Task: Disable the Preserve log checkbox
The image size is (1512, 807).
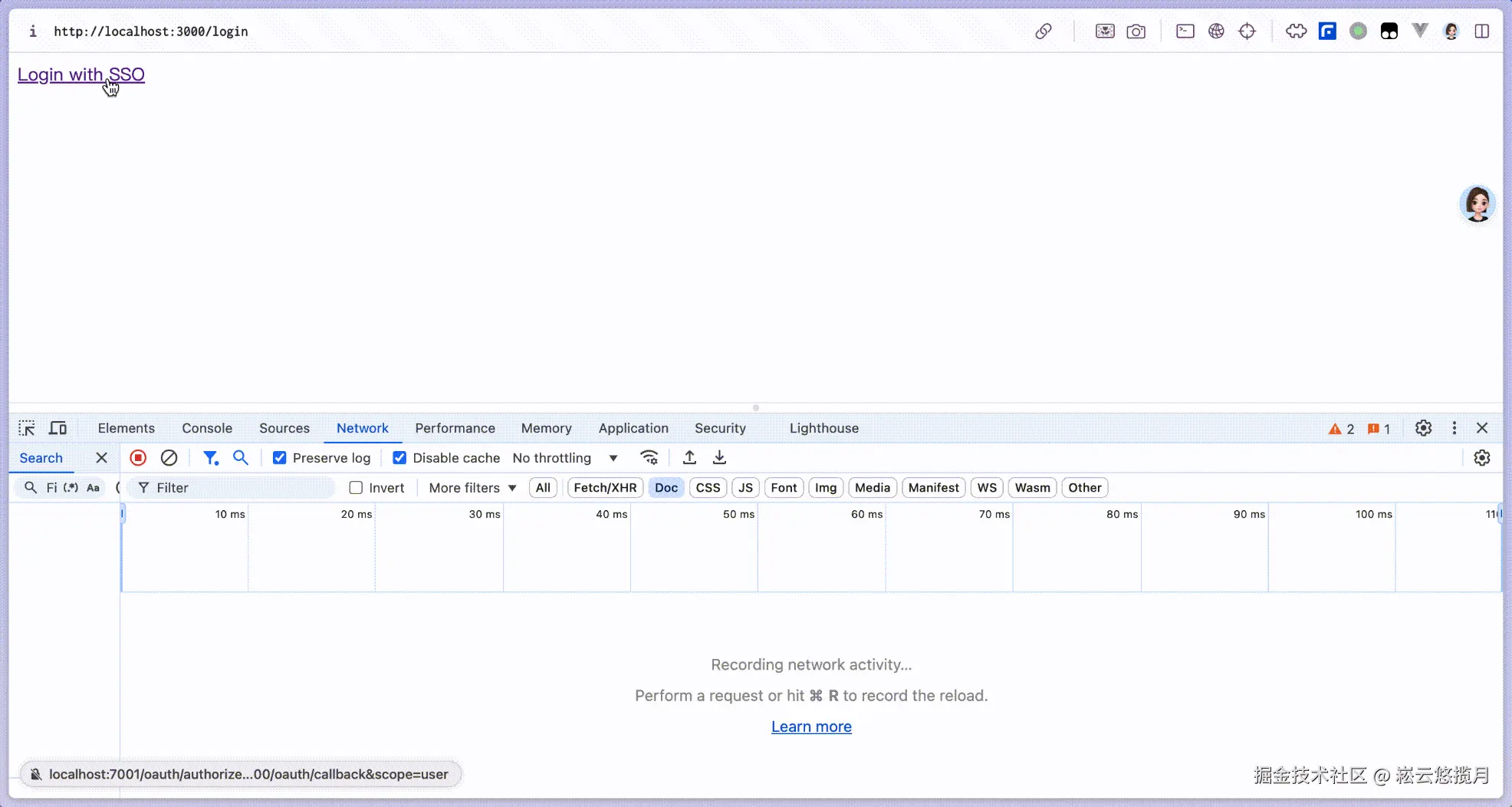Action: click(280, 458)
